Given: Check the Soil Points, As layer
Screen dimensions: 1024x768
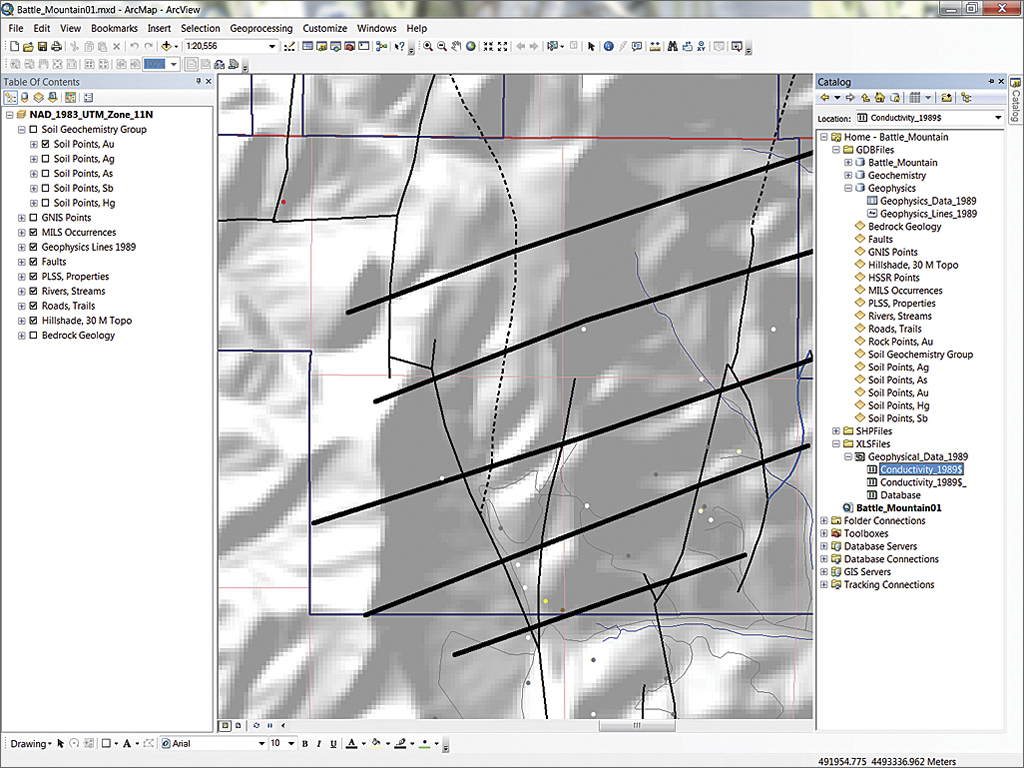Looking at the screenshot, I should pyautogui.click(x=46, y=174).
